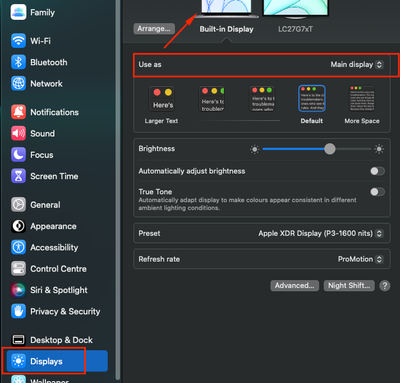Enable the True Tone switch
This screenshot has height=383, width=400.
(377, 192)
